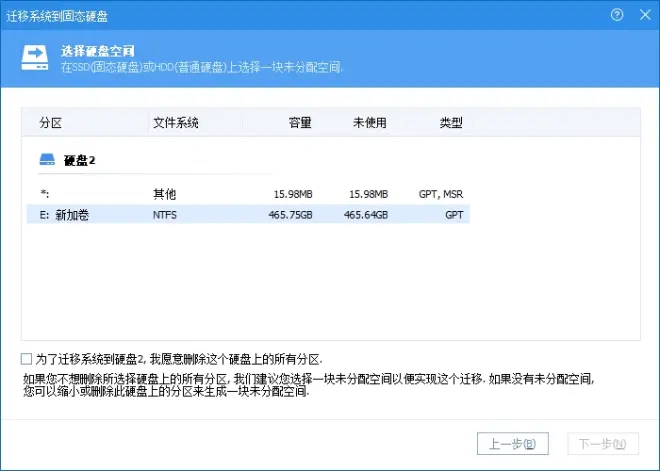This screenshot has height=471, width=660.
Task: Click the NTFS file system cell
Action: pos(165,215)
